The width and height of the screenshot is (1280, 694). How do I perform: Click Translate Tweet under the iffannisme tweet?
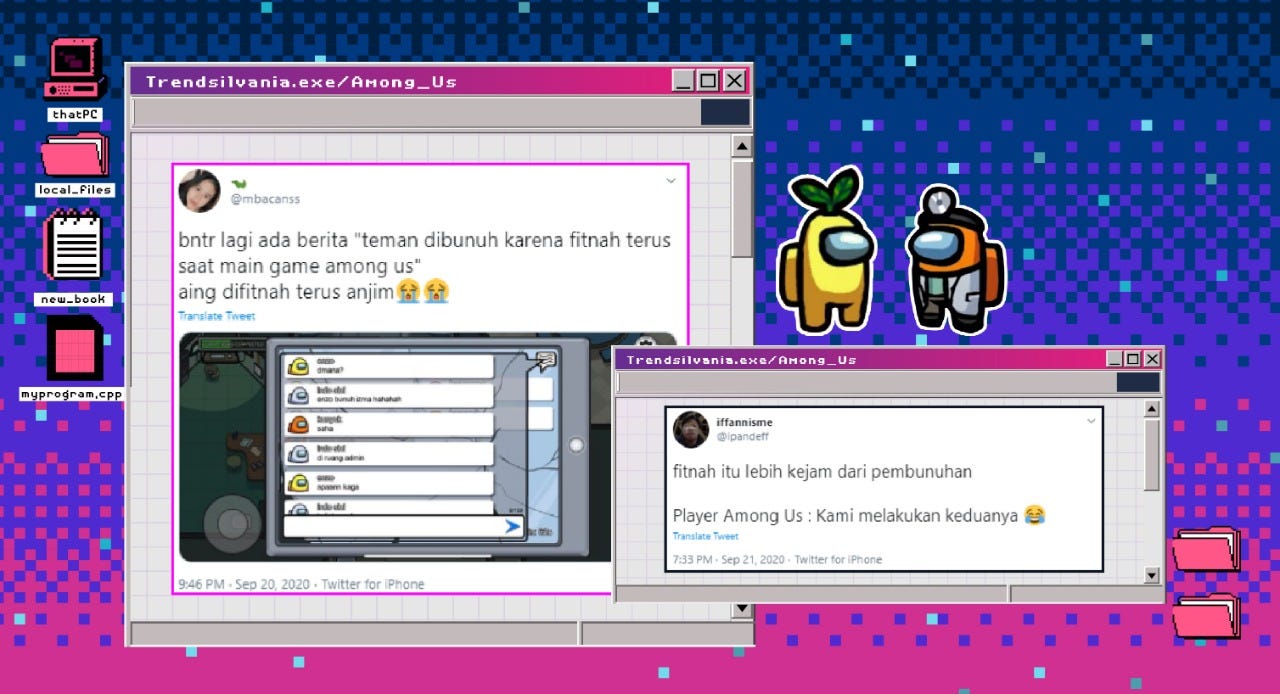click(x=705, y=537)
